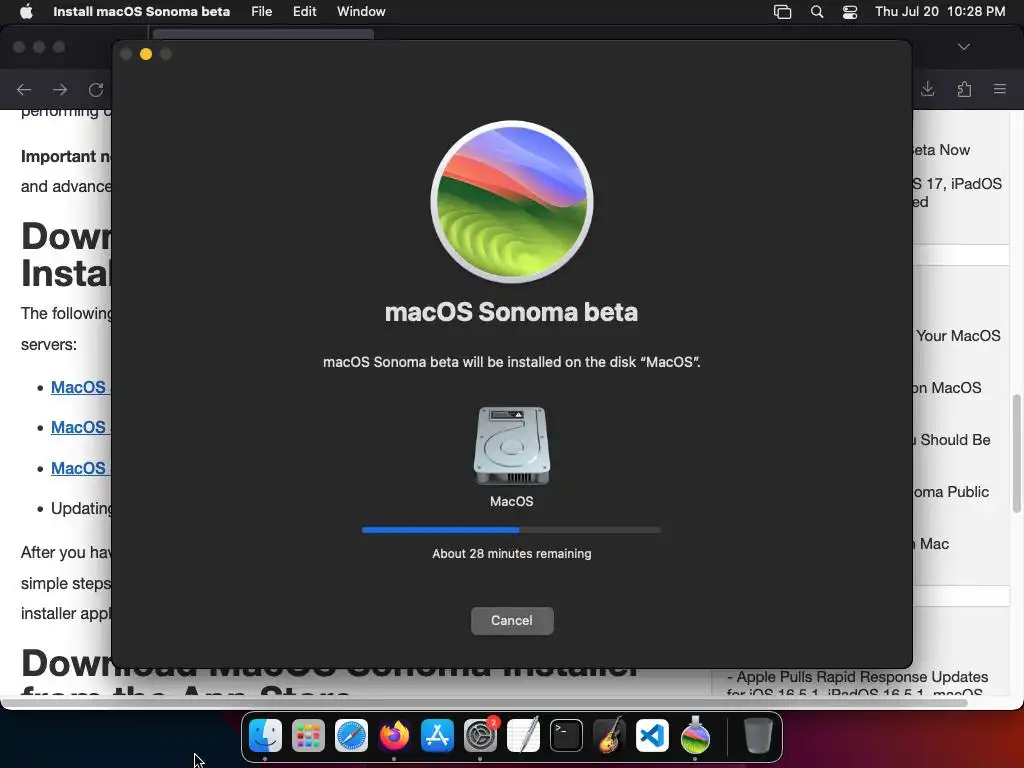Image resolution: width=1024 pixels, height=768 pixels.
Task: Click the macOS Sonoma wallpaper logo
Action: tap(512, 202)
